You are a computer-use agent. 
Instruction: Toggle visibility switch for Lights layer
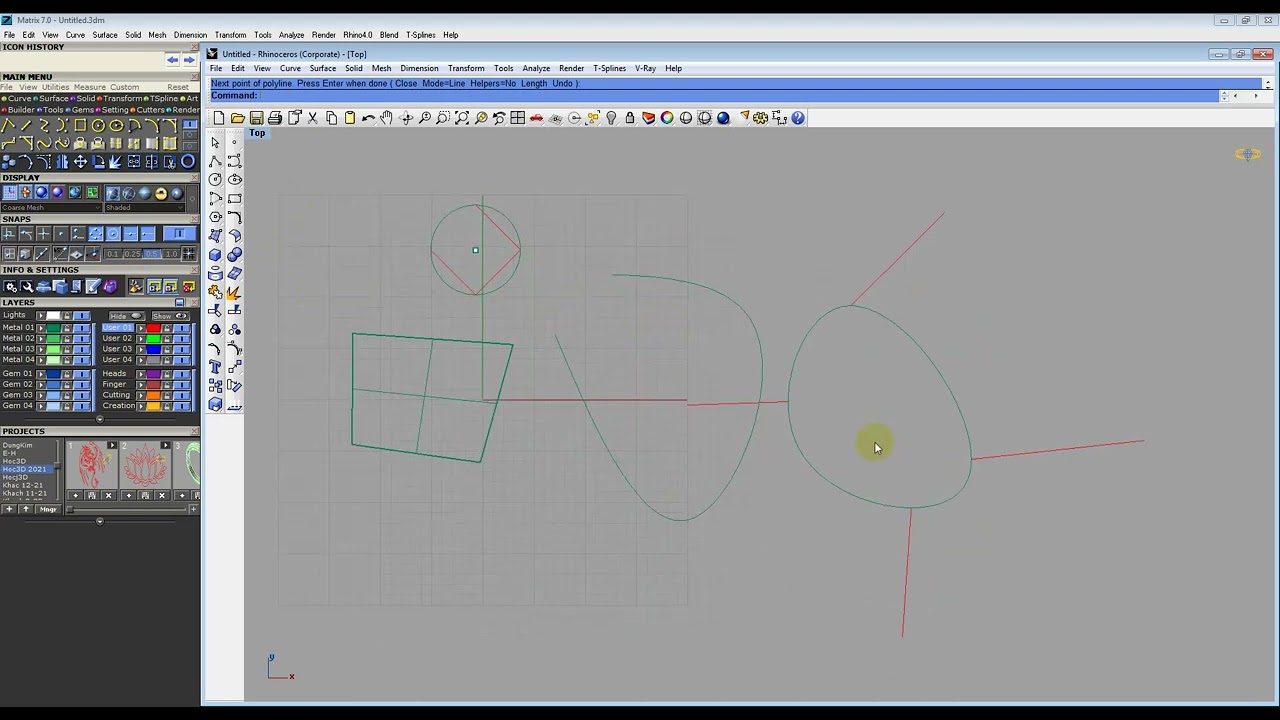pos(82,316)
